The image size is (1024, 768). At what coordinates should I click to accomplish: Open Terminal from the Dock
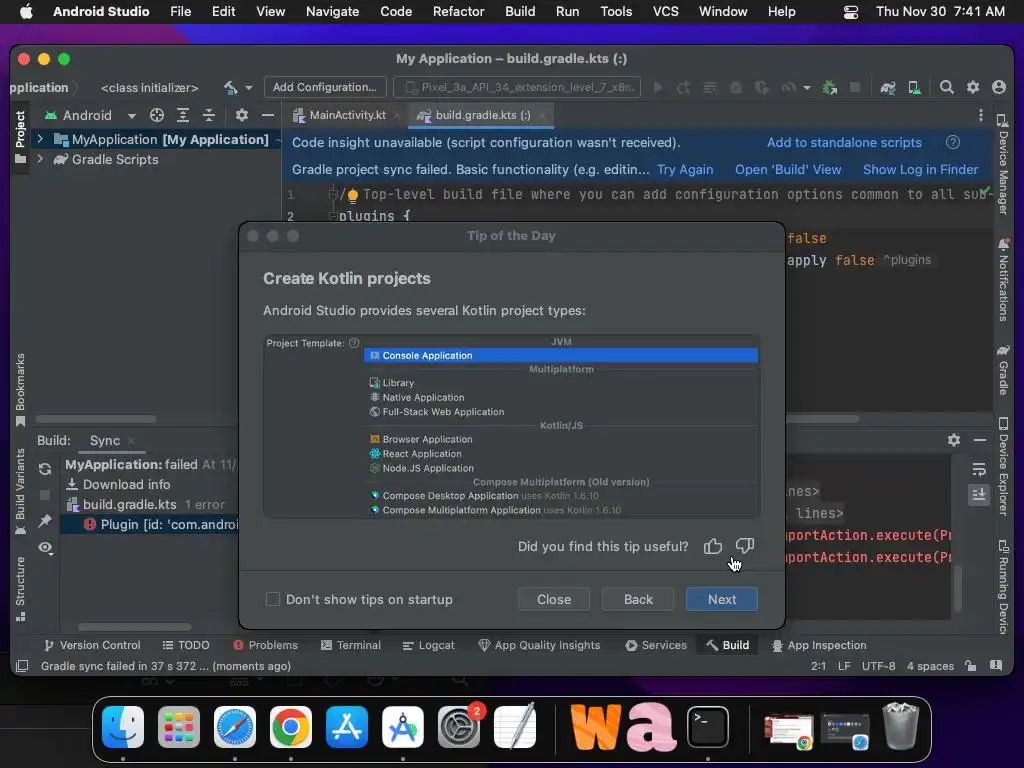[x=708, y=727]
